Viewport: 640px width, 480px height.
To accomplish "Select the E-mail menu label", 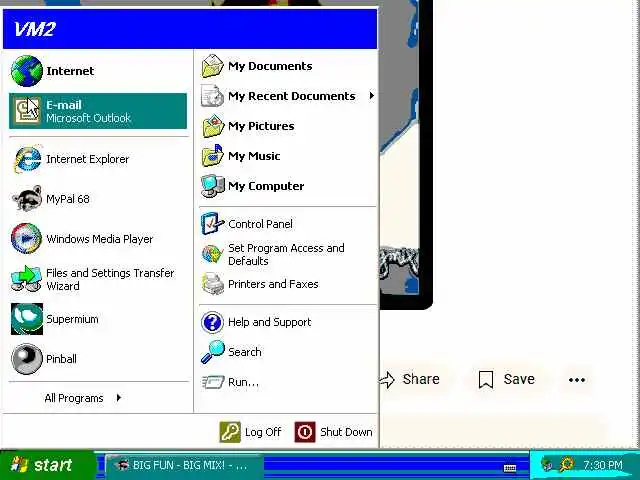I will pyautogui.click(x=64, y=105).
